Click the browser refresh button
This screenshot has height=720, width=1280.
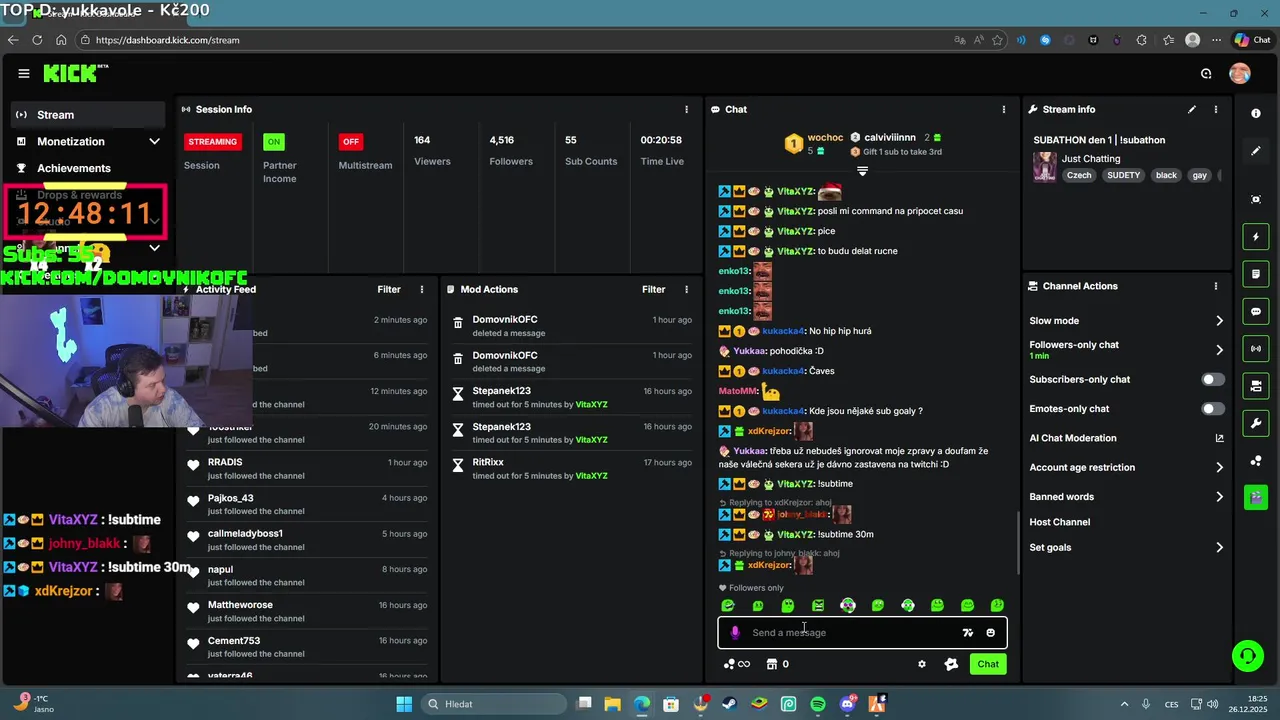click(x=37, y=40)
